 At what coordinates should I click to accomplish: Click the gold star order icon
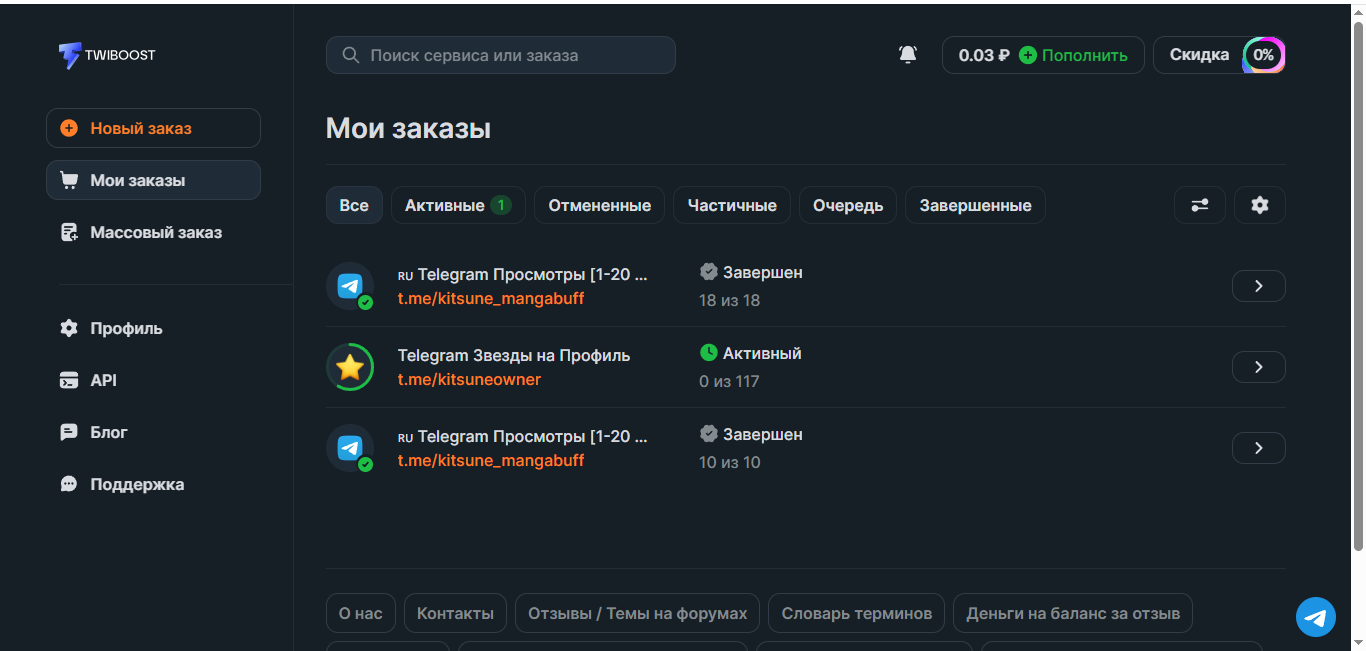pos(350,367)
